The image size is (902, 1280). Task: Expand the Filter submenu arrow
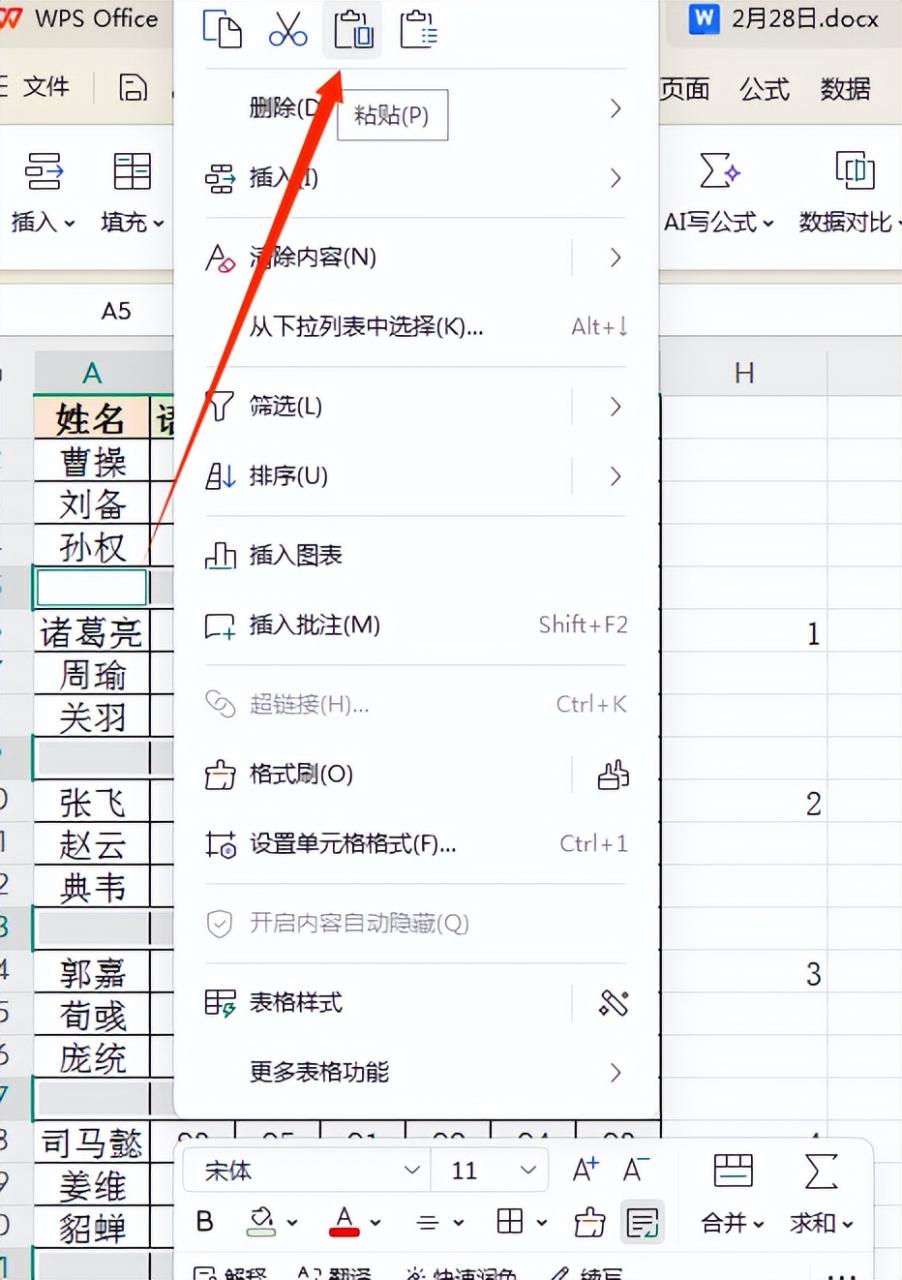point(615,406)
